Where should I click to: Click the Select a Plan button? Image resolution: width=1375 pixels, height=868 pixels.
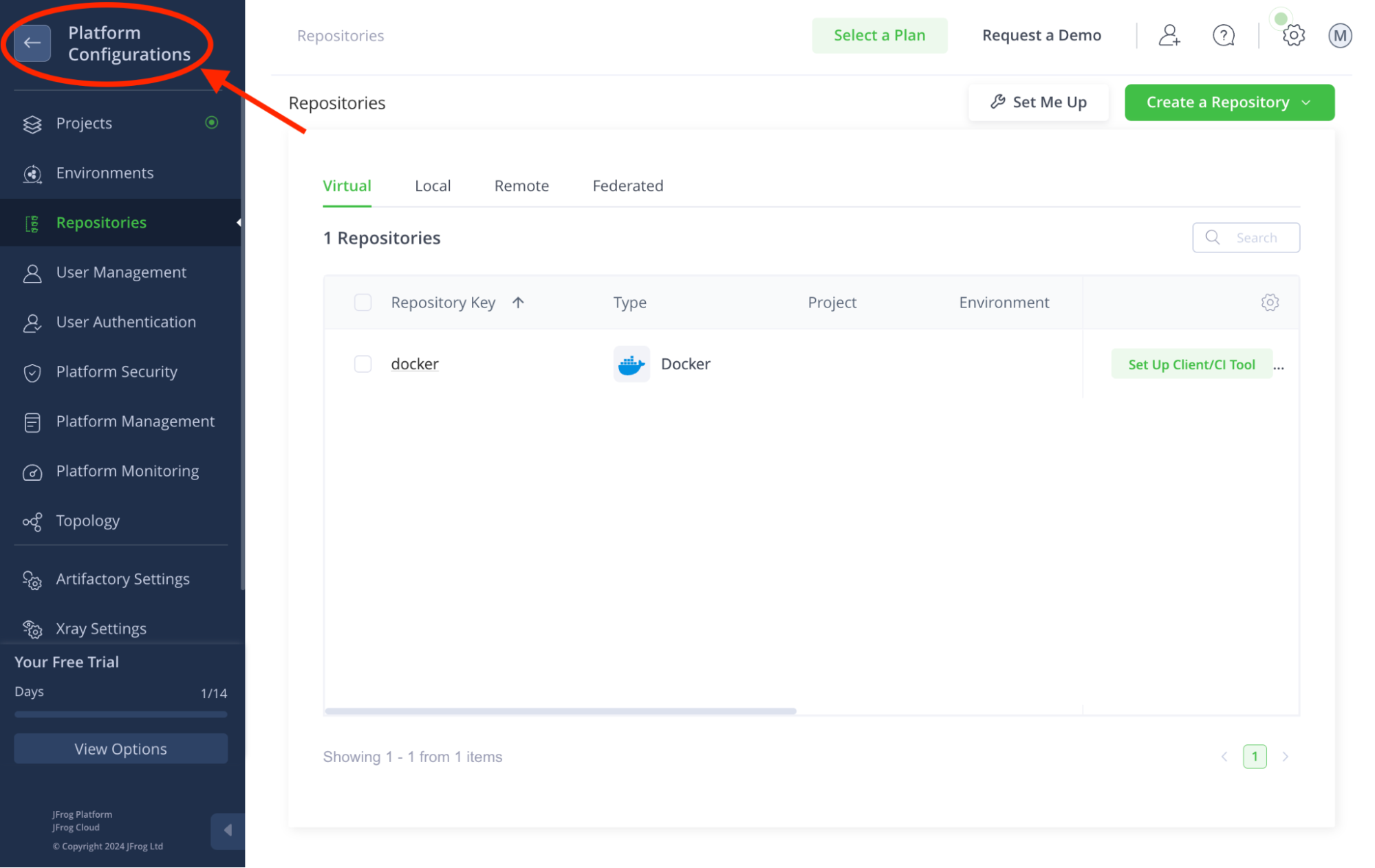[x=880, y=35]
